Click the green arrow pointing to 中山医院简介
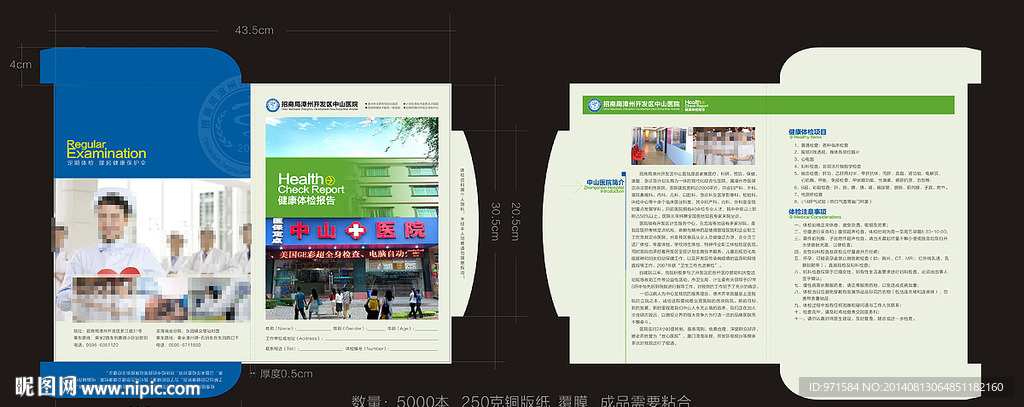The height and width of the screenshot is (407, 1024). pos(572,185)
